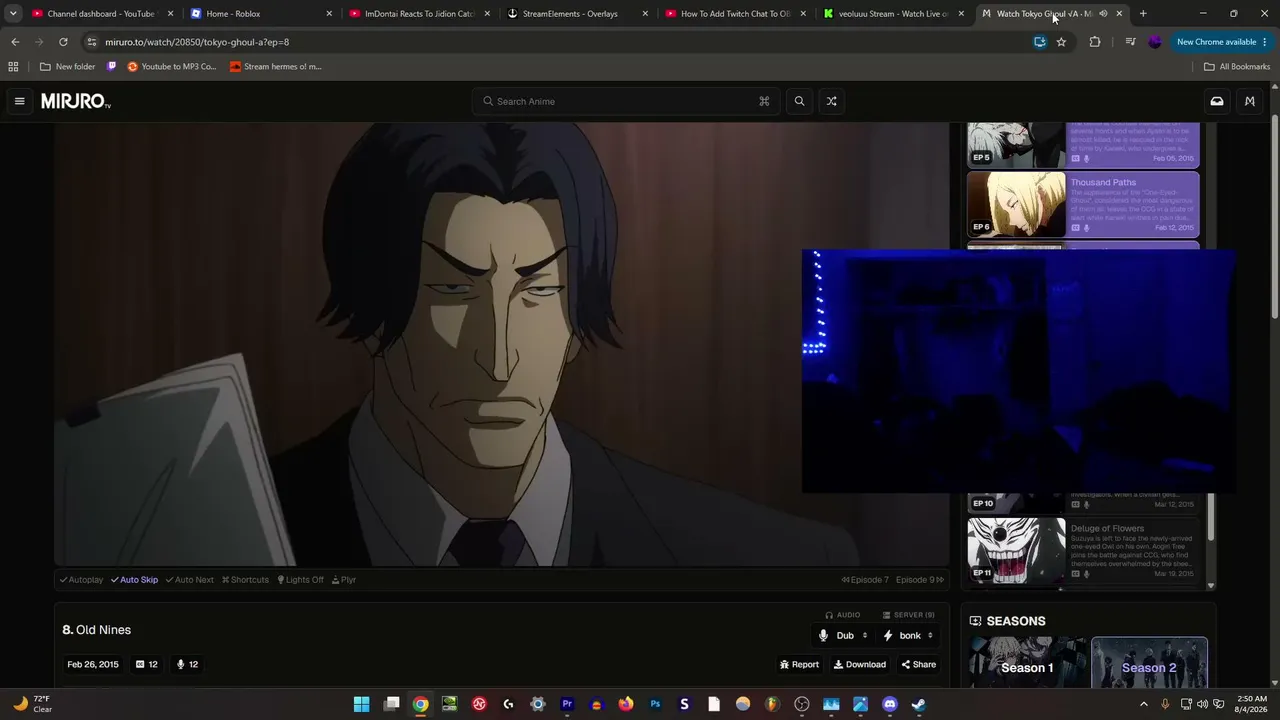Click the magnifier search button
1280x720 pixels.
click(x=799, y=101)
